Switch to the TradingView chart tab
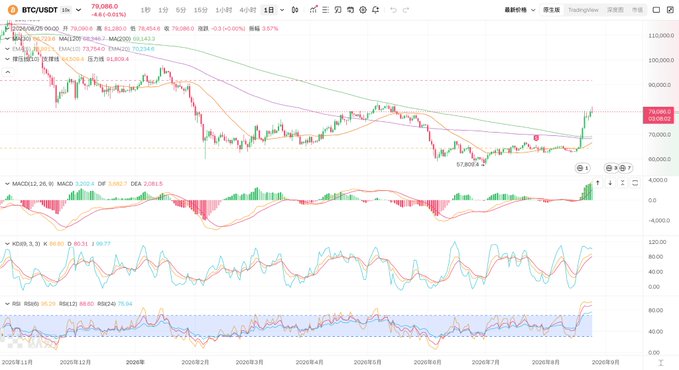679x370 pixels. pos(583,10)
